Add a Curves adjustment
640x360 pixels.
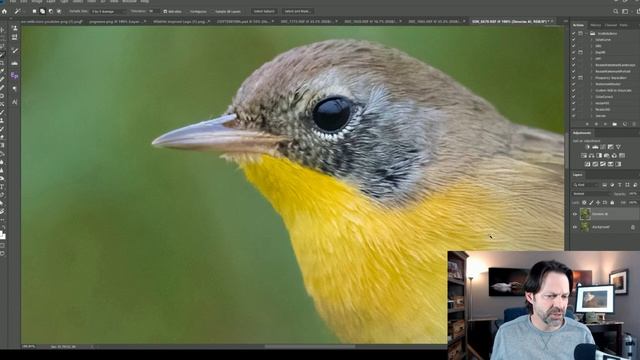pyautogui.click(x=603, y=147)
